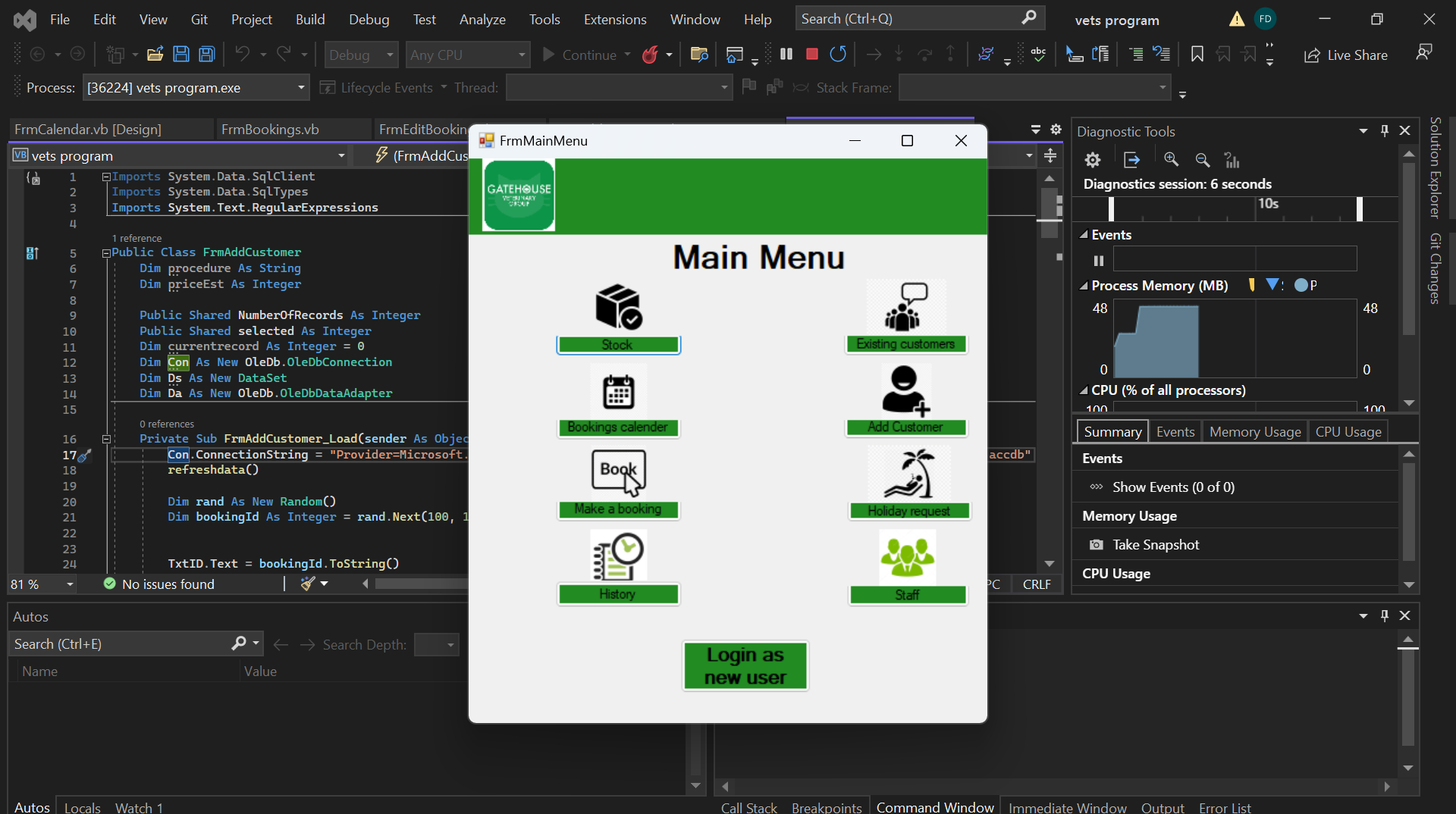
Task: Click the green Staff people icon
Action: [907, 556]
